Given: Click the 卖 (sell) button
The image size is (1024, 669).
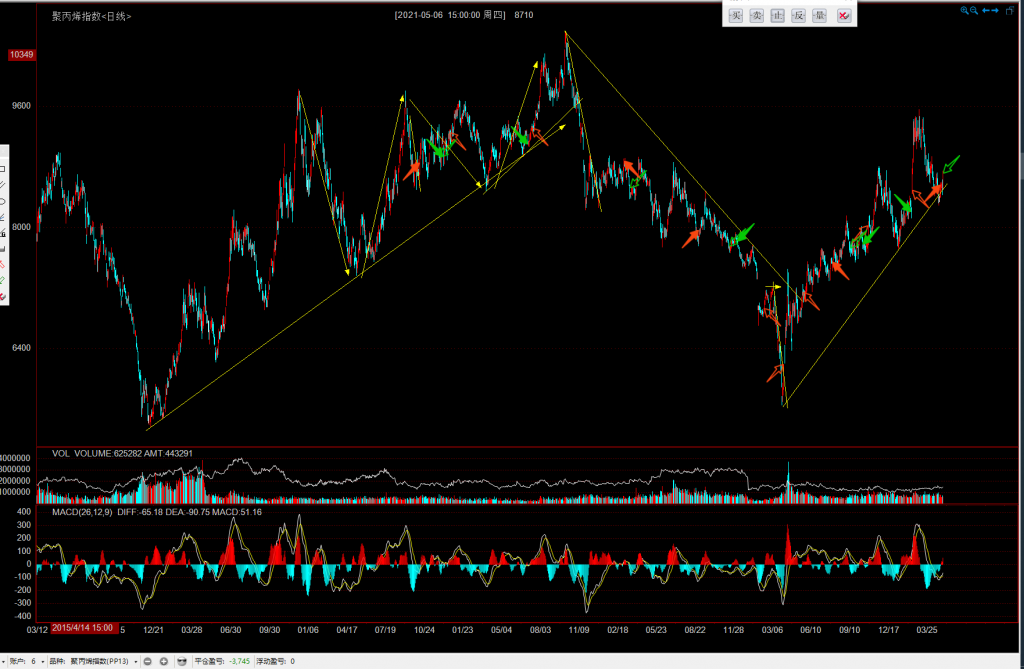Looking at the screenshot, I should pos(757,15).
